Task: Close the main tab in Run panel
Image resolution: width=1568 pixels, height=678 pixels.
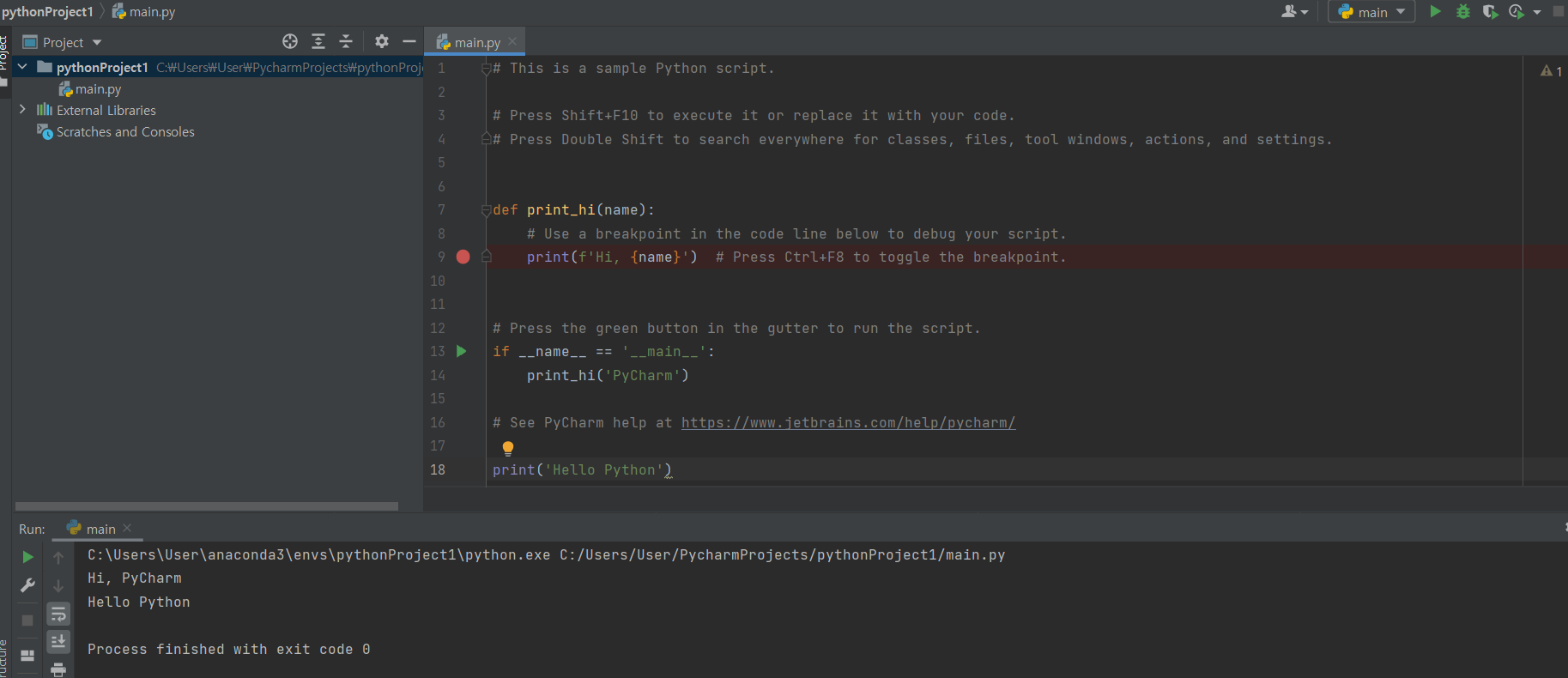Action: pyautogui.click(x=127, y=528)
